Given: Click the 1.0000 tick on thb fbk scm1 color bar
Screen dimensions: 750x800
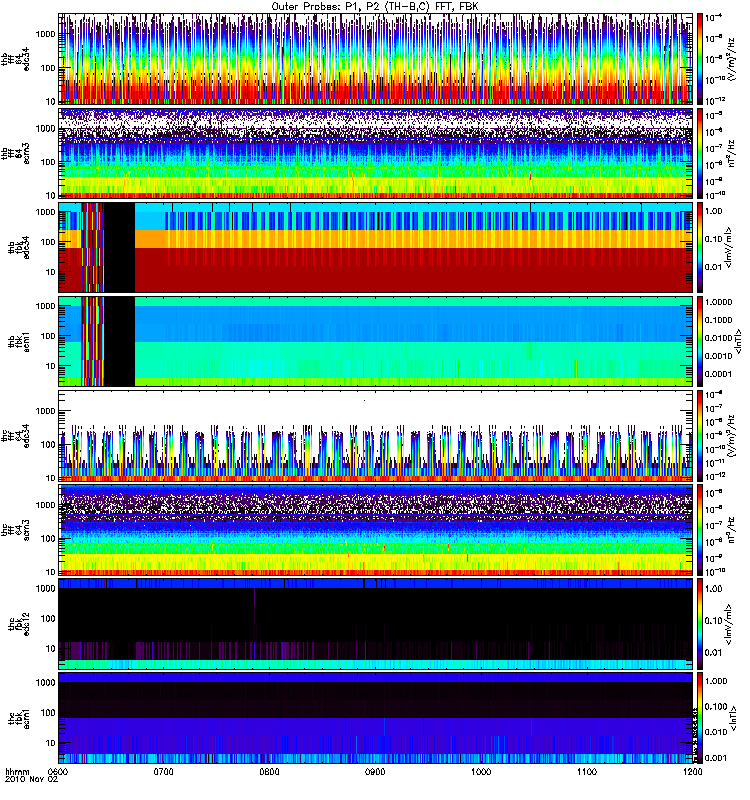Looking at the screenshot, I should click(718, 302).
